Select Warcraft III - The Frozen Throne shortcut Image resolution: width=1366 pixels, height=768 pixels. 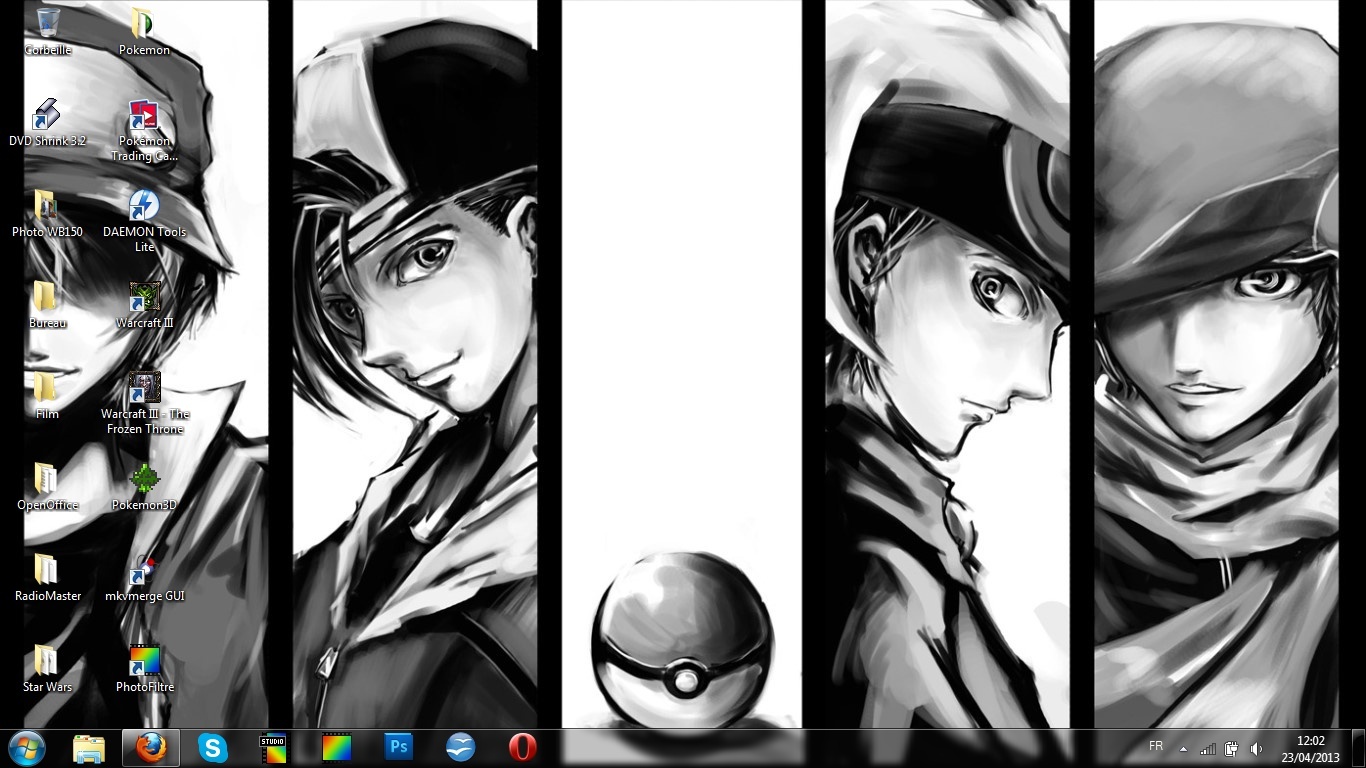pyautogui.click(x=144, y=402)
